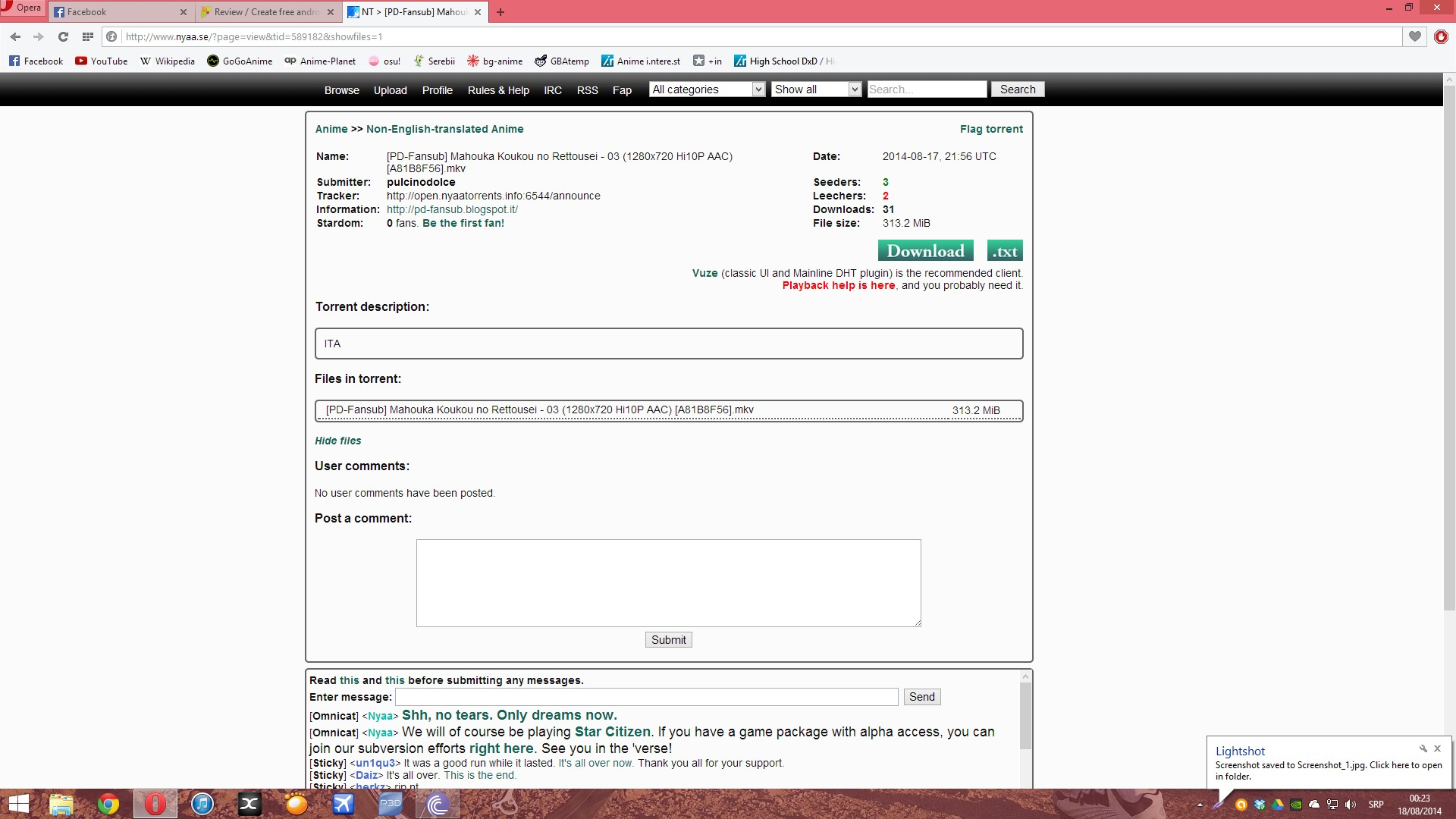Click the page vertical scrollbar
The width and height of the screenshot is (1456, 819).
click(1449, 349)
